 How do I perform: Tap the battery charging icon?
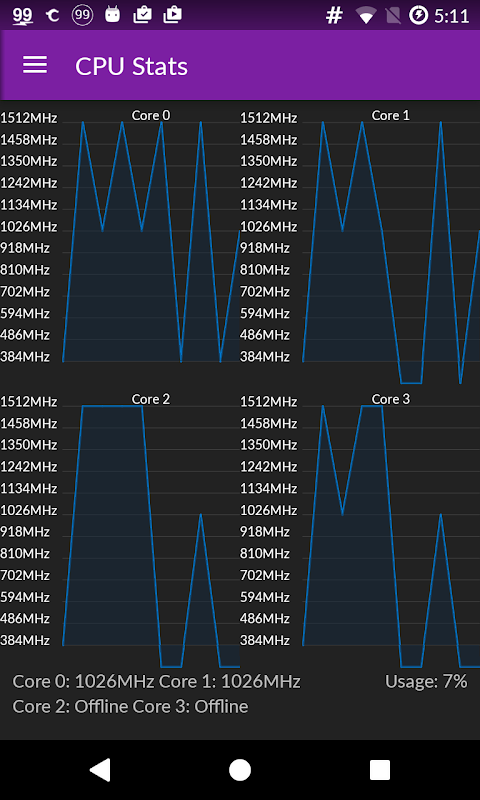[x=419, y=16]
